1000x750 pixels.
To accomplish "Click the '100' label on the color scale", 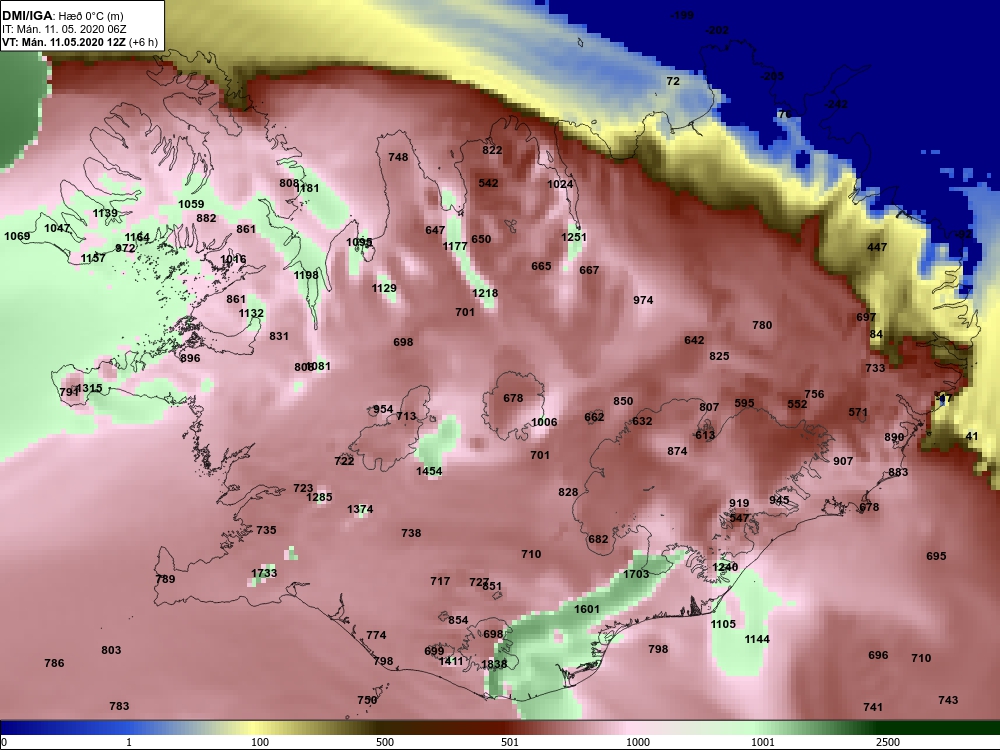I will (260, 742).
